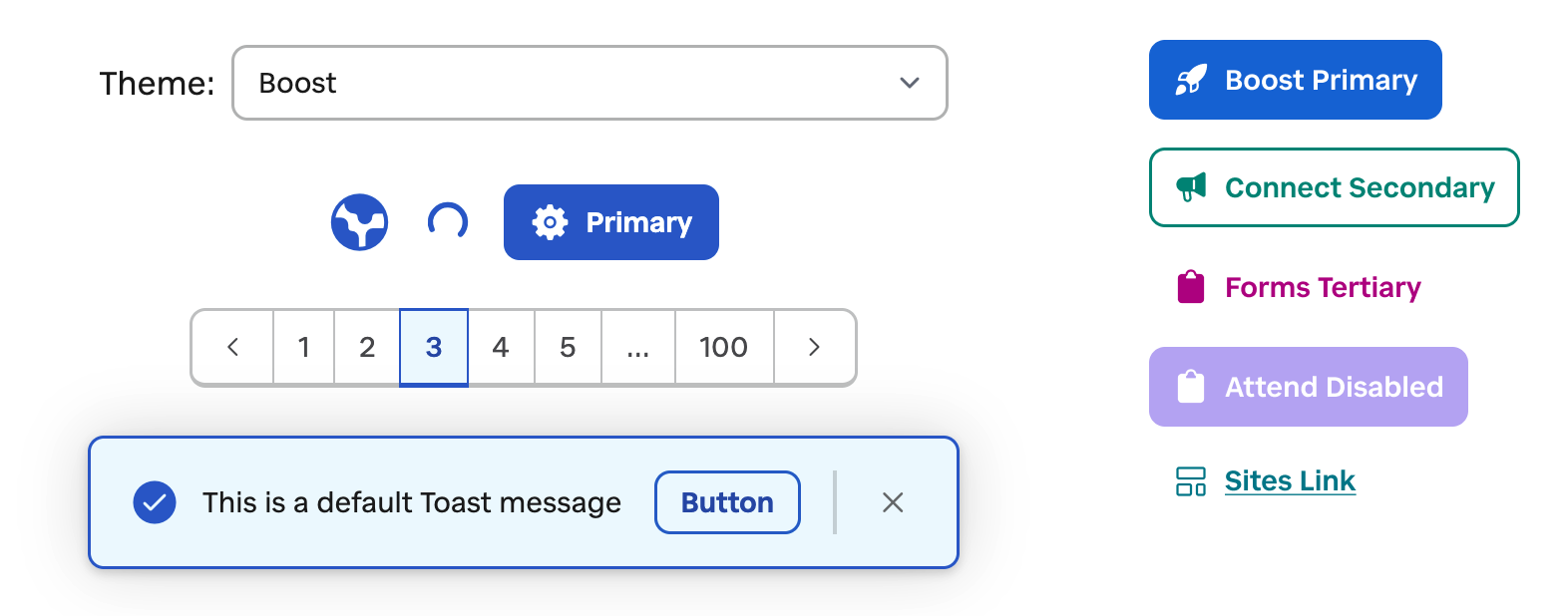Image resolution: width=1568 pixels, height=616 pixels.
Task: Click the rocket icon on Boost Primary
Action: 1191,80
